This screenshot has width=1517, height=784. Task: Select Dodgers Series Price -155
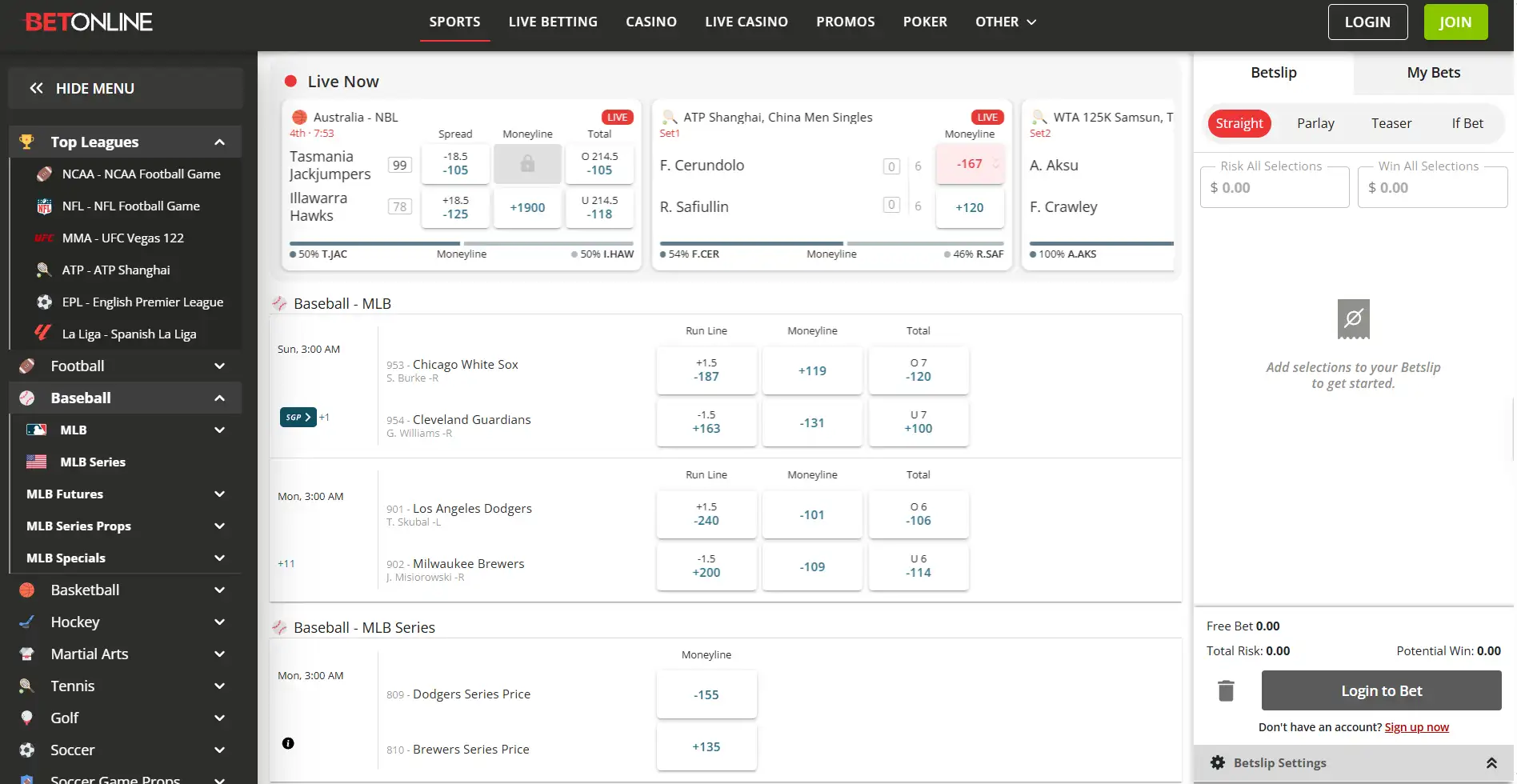coord(706,694)
